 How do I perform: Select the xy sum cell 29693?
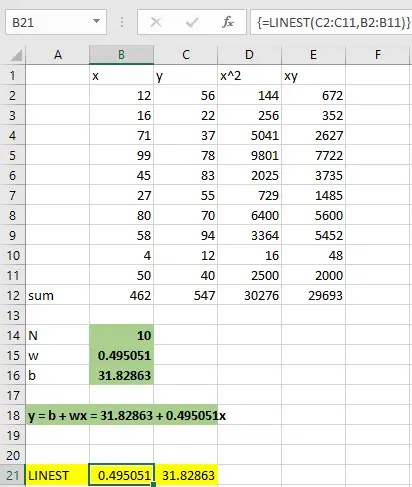tap(313, 295)
